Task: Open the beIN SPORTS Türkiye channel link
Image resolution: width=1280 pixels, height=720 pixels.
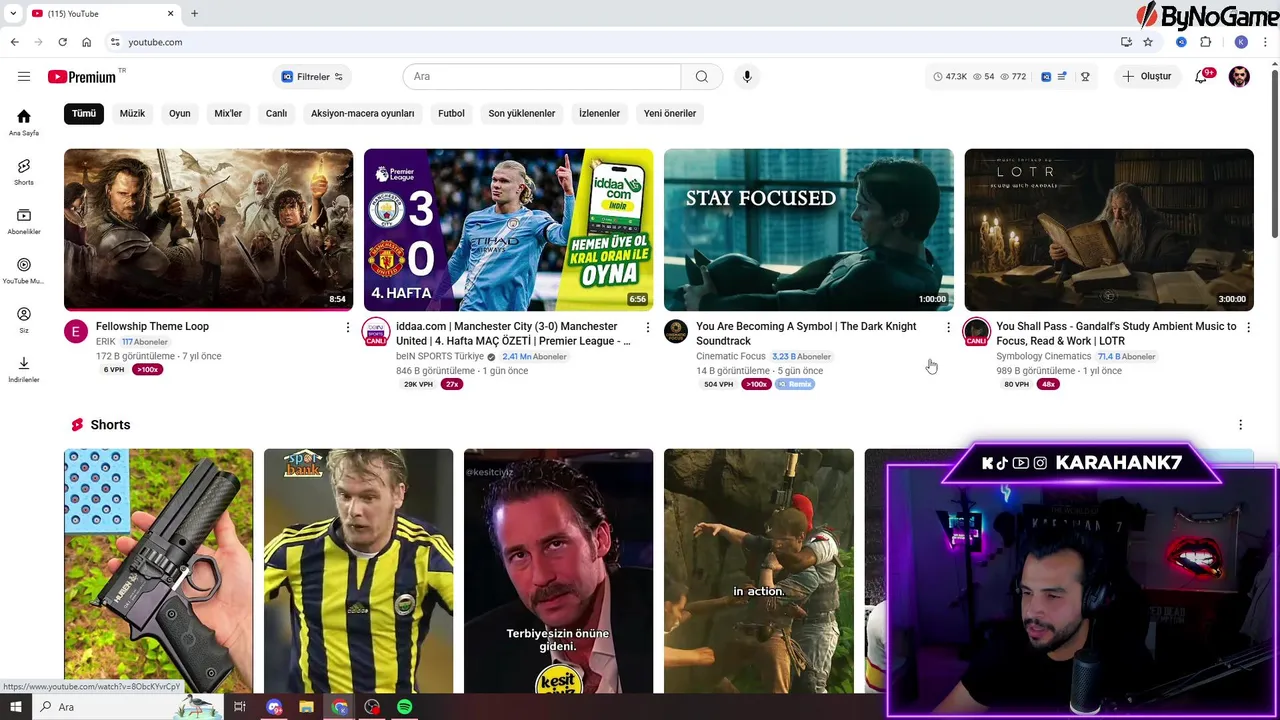Action: coord(439,356)
